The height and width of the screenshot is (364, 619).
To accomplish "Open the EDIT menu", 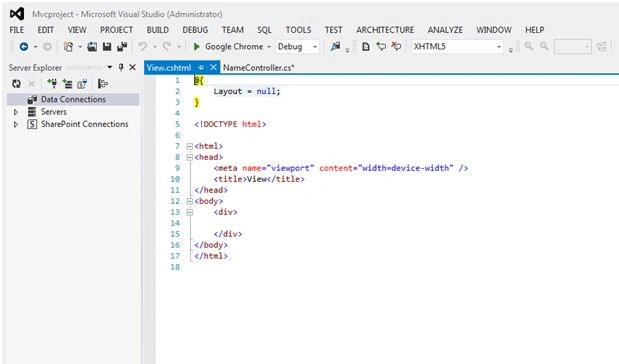I will coord(45,30).
